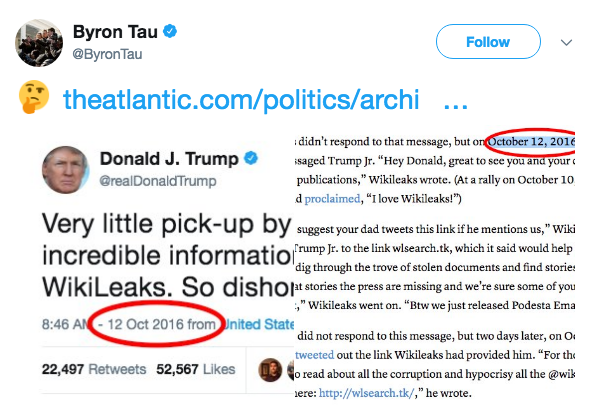Image resolution: width=594 pixels, height=417 pixels.
Task: Click the verified badge next to Byron Tau
Action: pos(170,31)
